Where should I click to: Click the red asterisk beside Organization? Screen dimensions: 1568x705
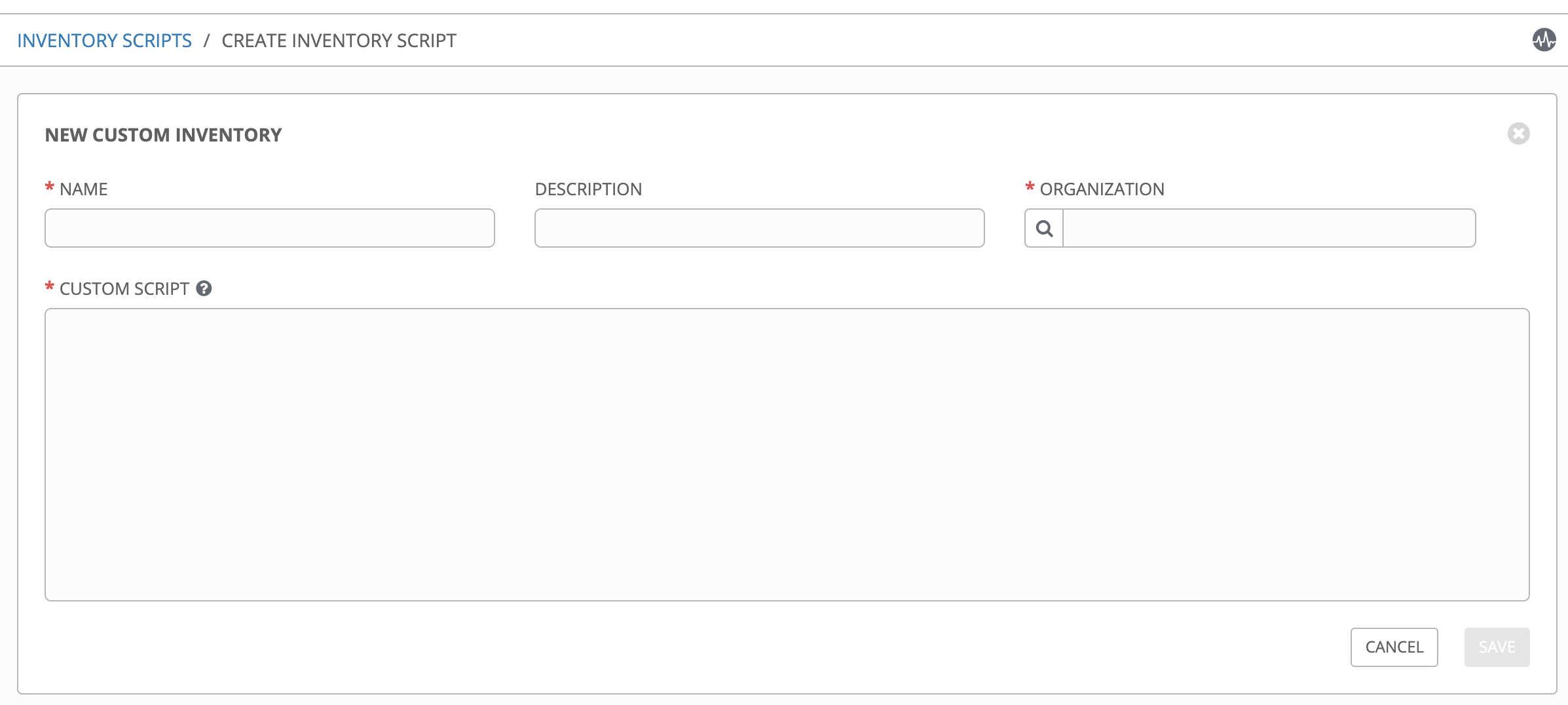(1030, 187)
